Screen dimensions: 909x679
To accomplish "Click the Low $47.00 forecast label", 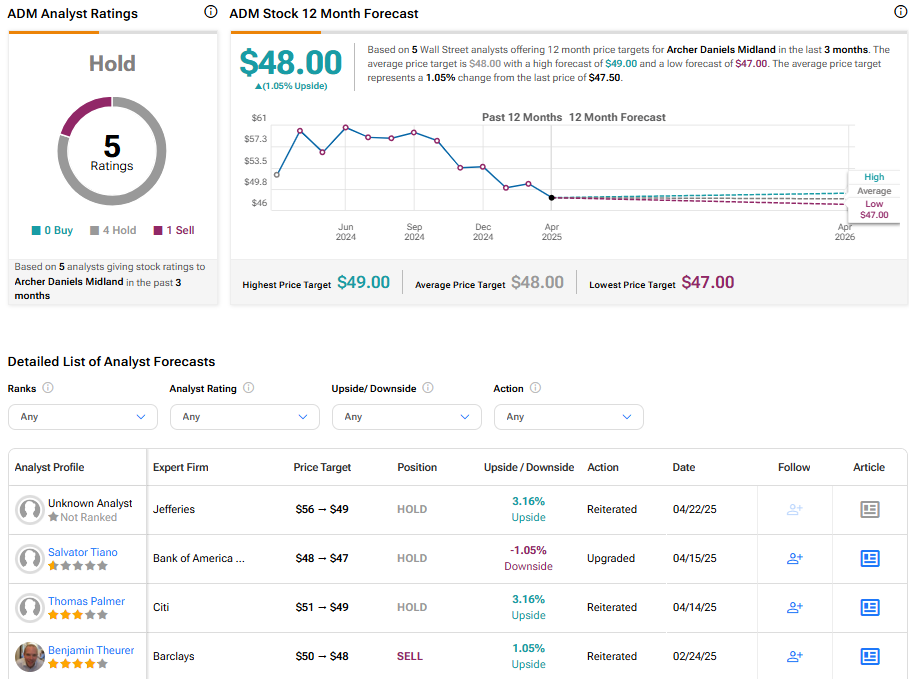I will coord(874,209).
